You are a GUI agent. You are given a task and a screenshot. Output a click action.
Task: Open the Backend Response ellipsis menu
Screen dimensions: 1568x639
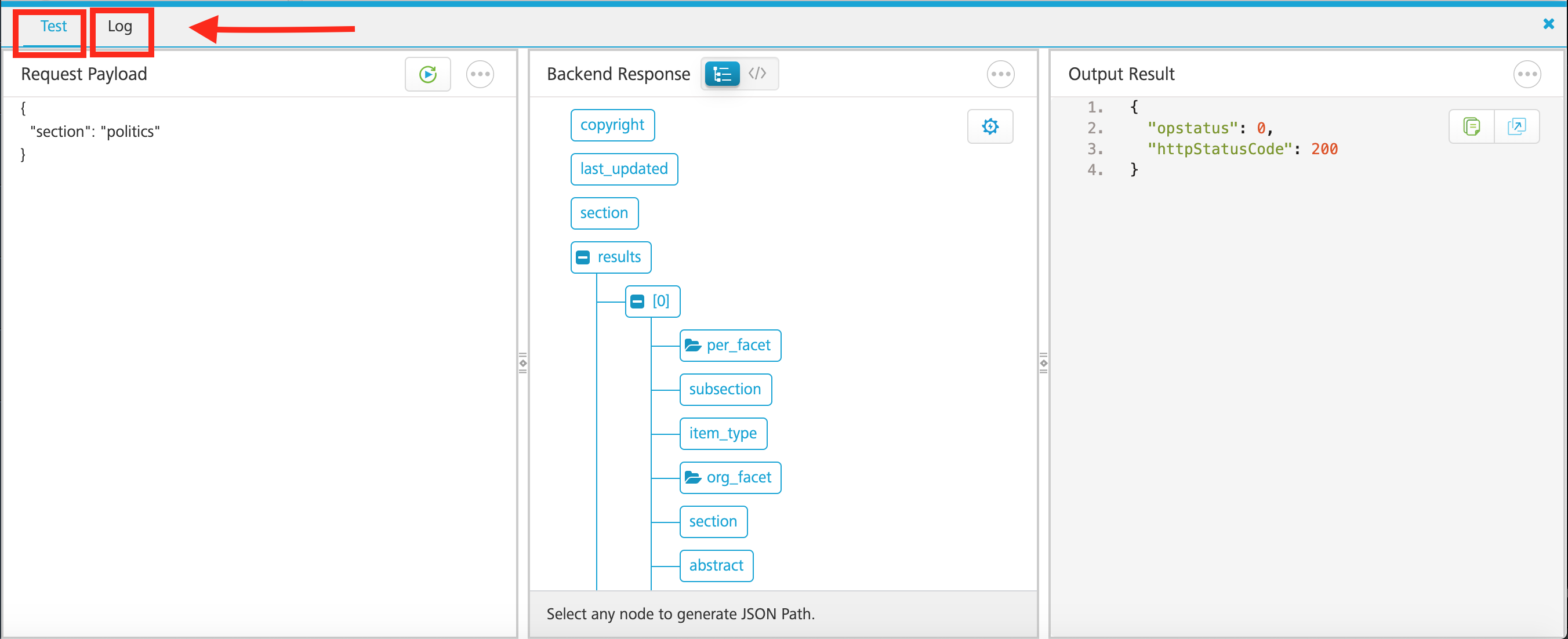click(1001, 74)
